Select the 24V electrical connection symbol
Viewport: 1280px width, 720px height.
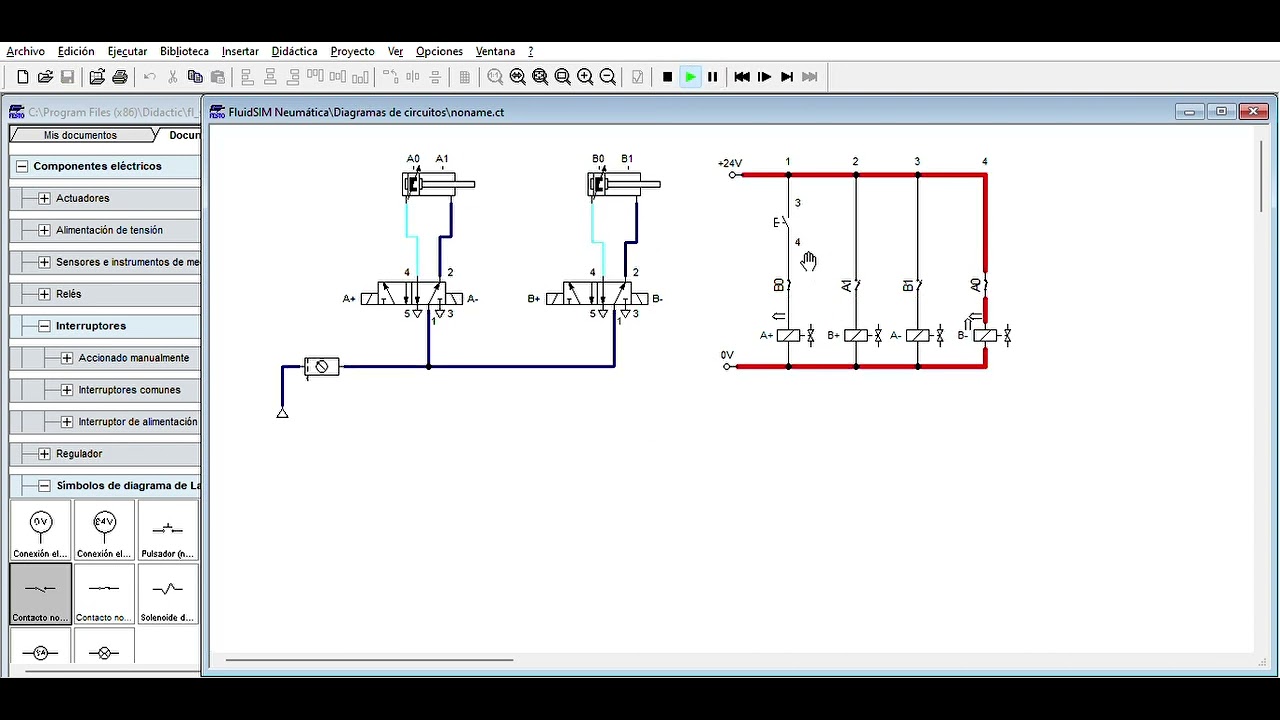pos(104,530)
